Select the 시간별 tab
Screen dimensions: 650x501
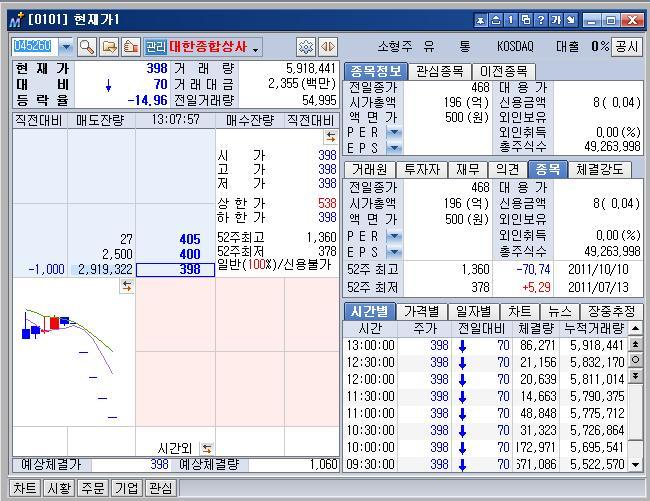[x=370, y=311]
